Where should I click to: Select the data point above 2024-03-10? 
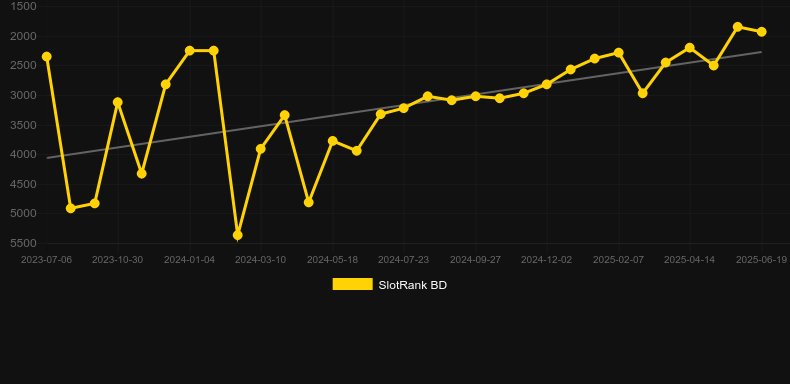tap(260, 149)
